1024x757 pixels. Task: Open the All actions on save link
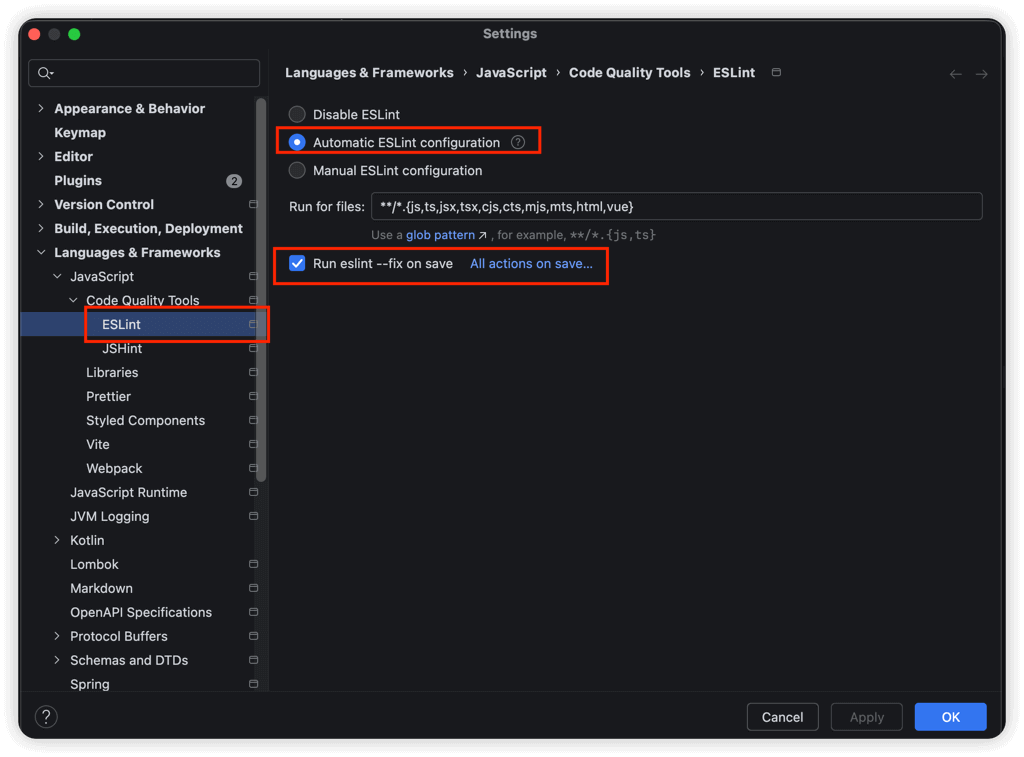click(x=533, y=263)
